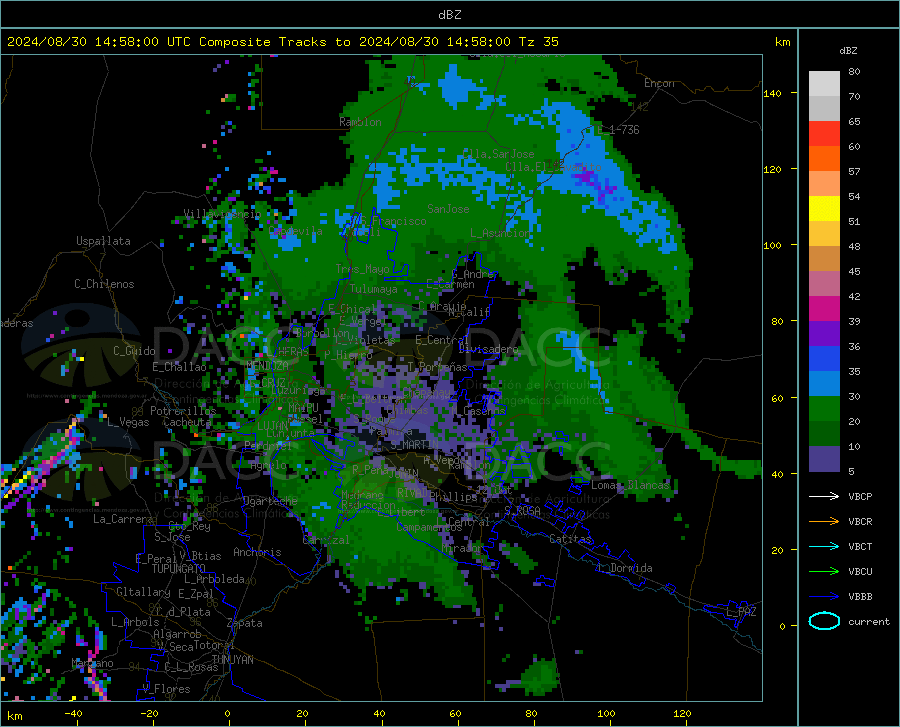Image resolution: width=900 pixels, height=727 pixels.
Task: Click the Catitas place label
Action: pos(570,539)
